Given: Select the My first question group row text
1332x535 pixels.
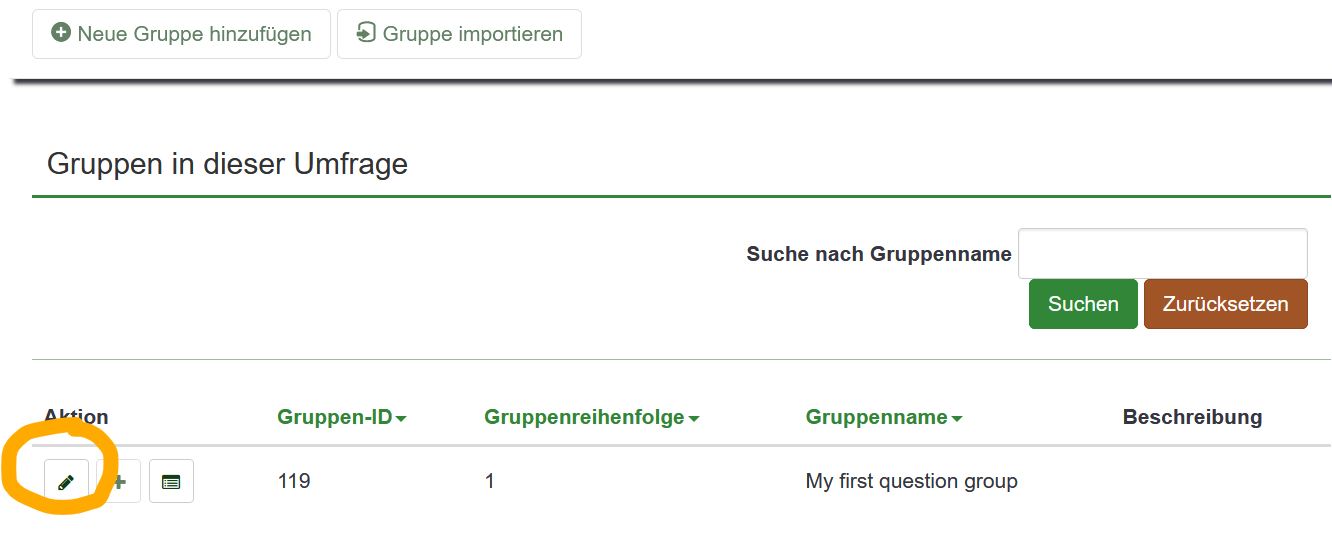Looking at the screenshot, I should pyautogui.click(x=912, y=481).
